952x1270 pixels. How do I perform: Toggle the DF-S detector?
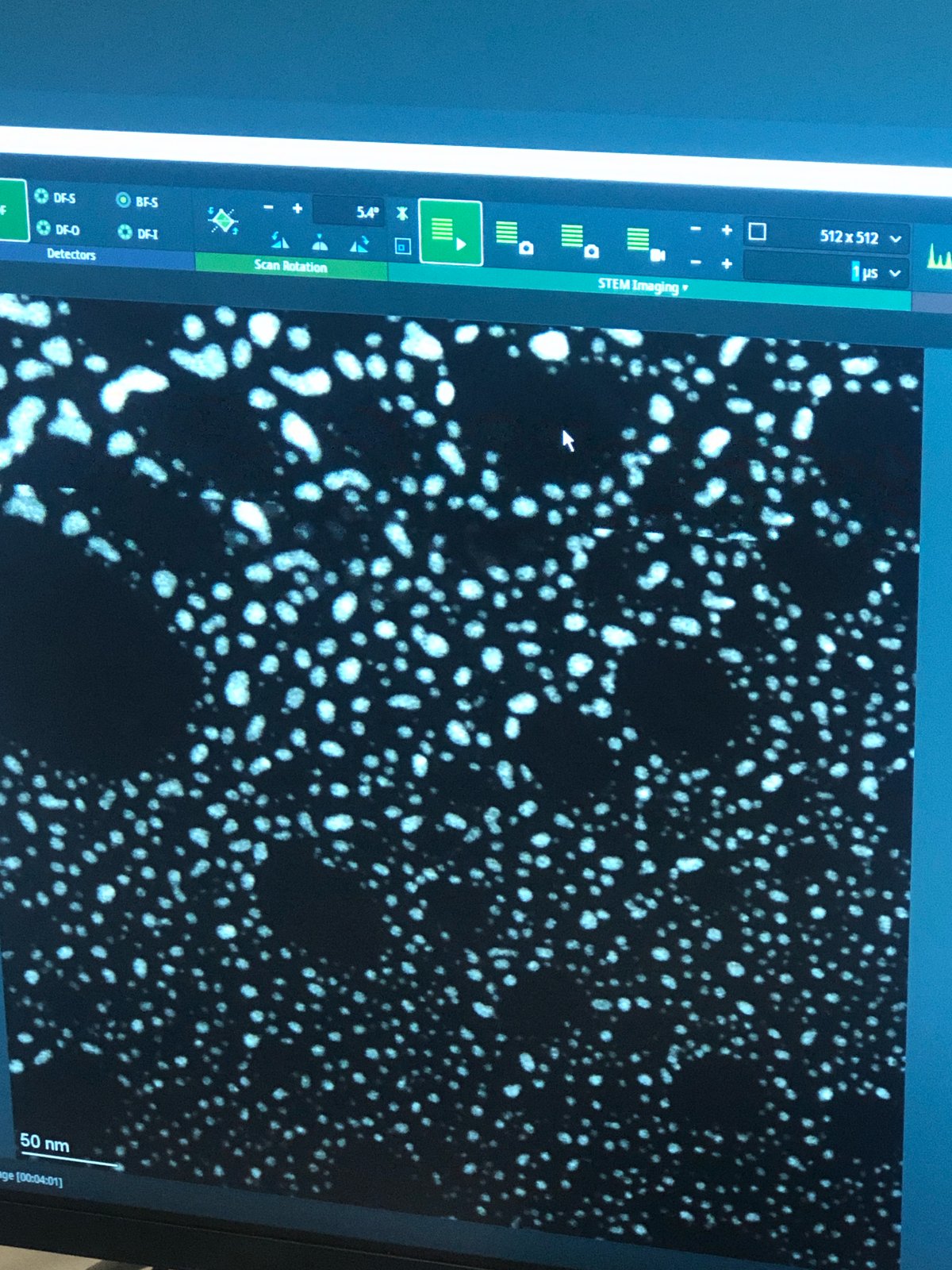55,196
